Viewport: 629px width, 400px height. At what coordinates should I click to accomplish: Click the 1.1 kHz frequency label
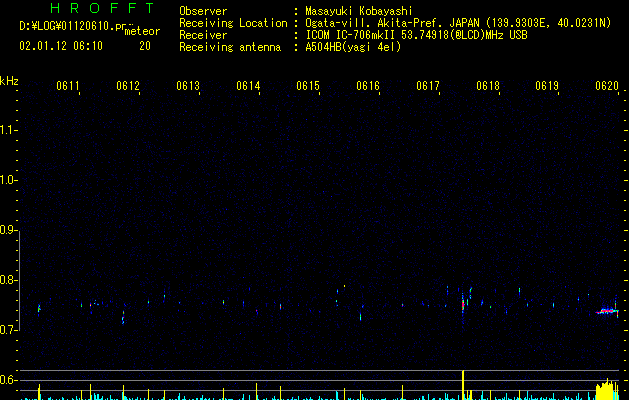tap(7, 130)
